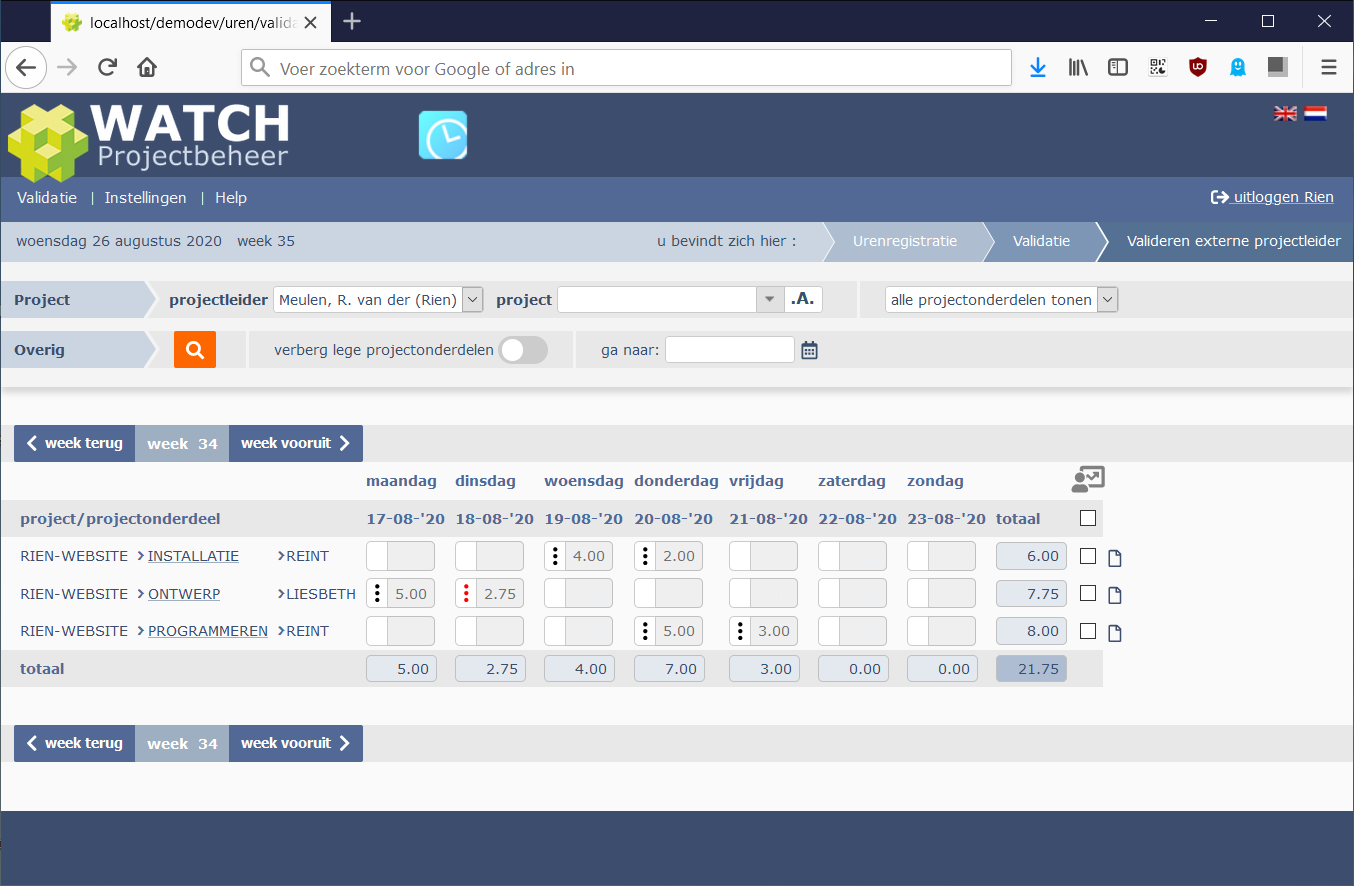Open document icon for PROGRAMMEREN row
This screenshot has width=1354, height=886.
[1115, 633]
